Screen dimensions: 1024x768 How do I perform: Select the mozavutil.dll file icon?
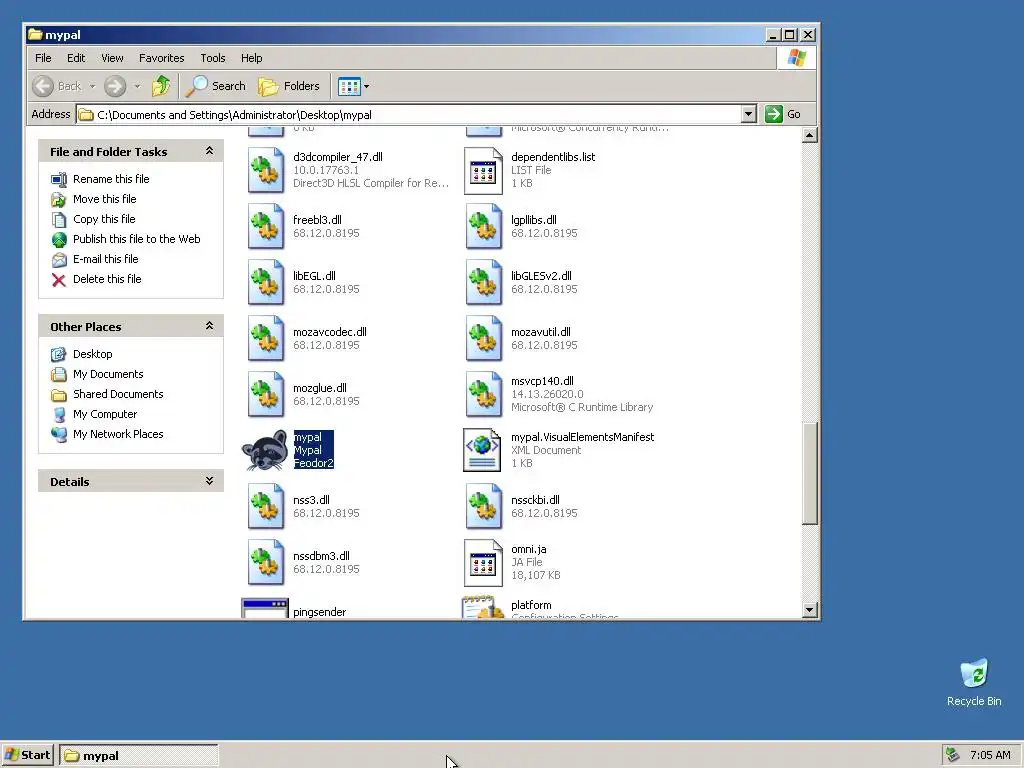pos(483,338)
